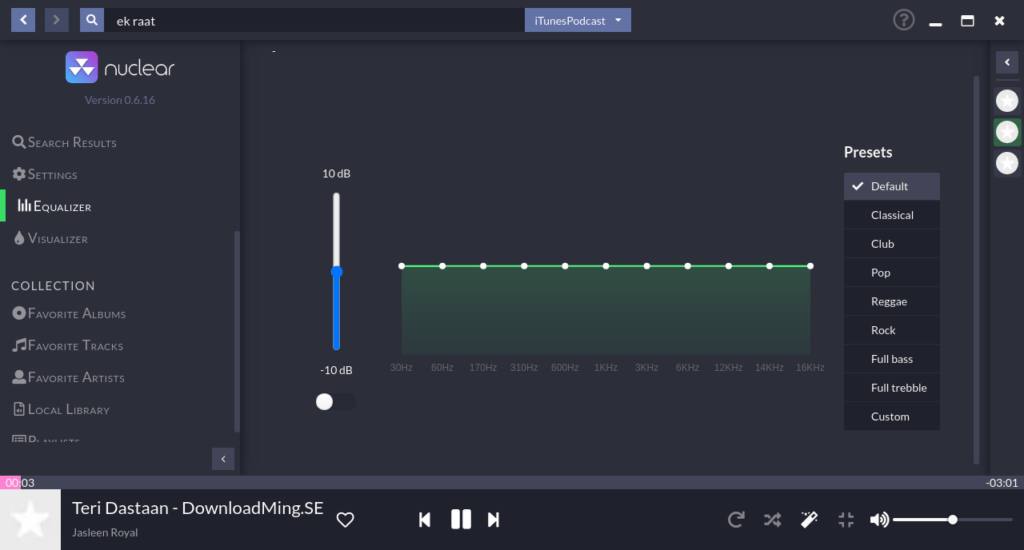Click the Nuclear logo
1024x550 pixels.
pos(120,67)
